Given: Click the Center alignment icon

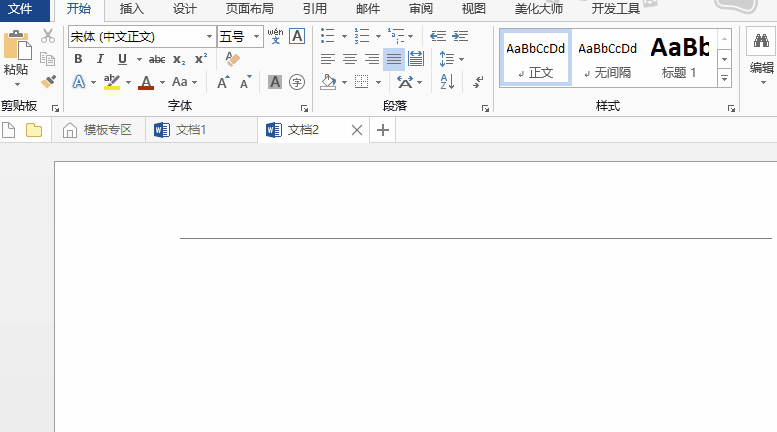Looking at the screenshot, I should tap(349, 59).
